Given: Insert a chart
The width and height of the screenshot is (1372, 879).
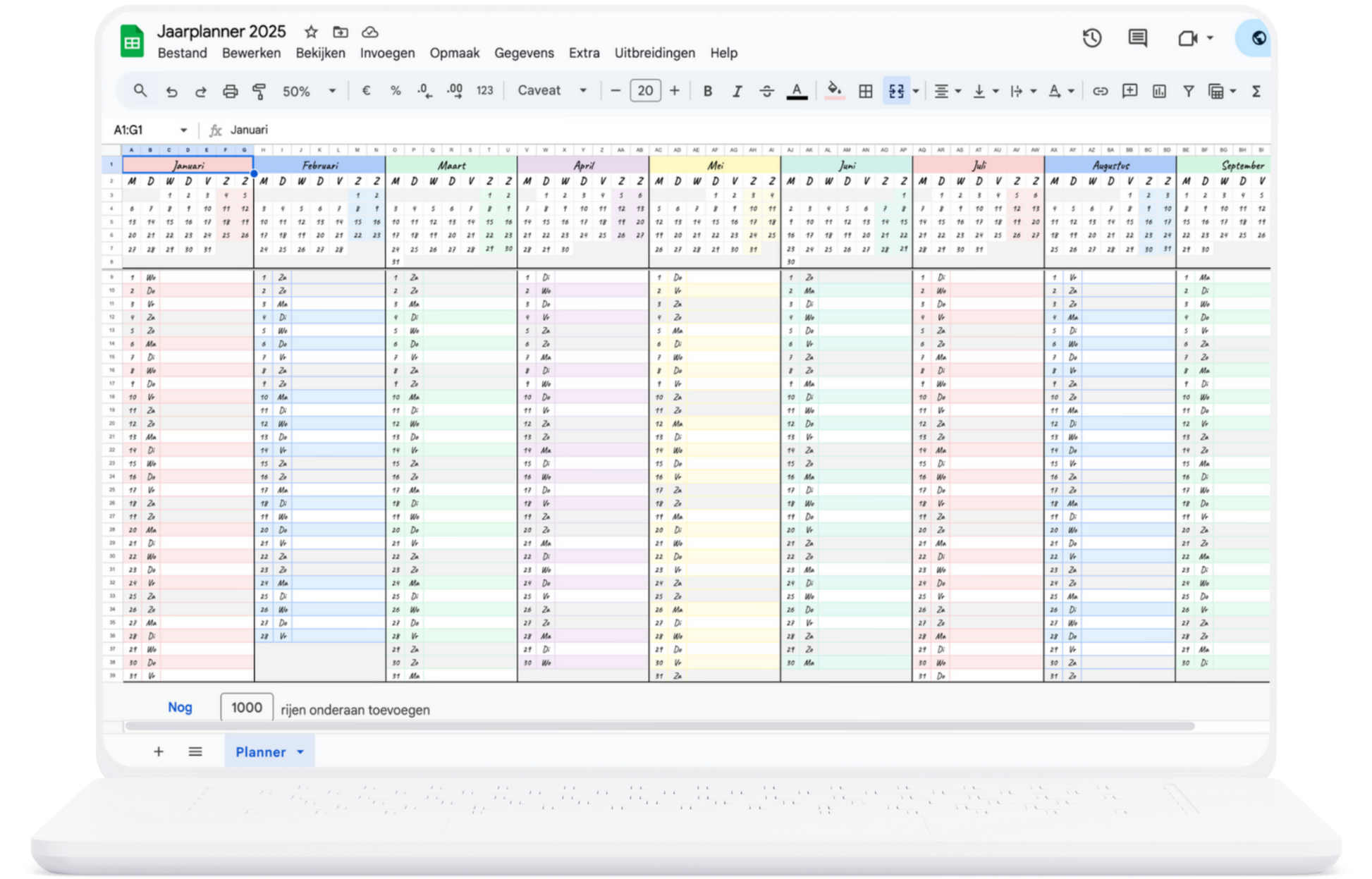Looking at the screenshot, I should 1159,91.
